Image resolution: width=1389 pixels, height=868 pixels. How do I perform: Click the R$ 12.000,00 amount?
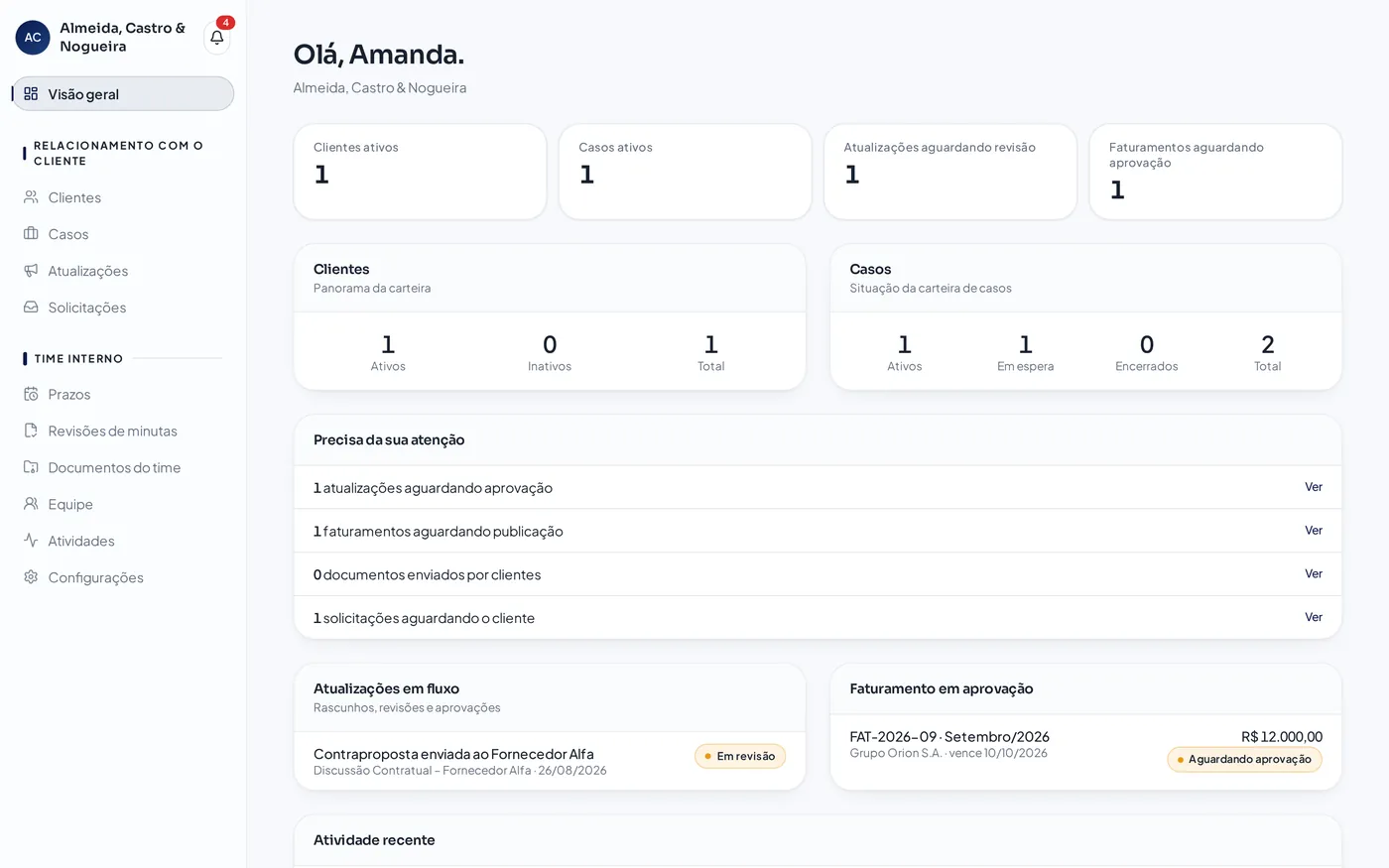(x=1282, y=737)
